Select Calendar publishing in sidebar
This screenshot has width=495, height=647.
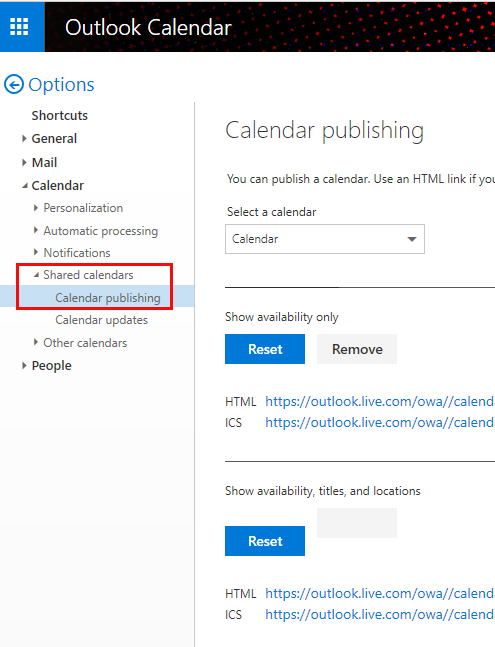pos(108,298)
